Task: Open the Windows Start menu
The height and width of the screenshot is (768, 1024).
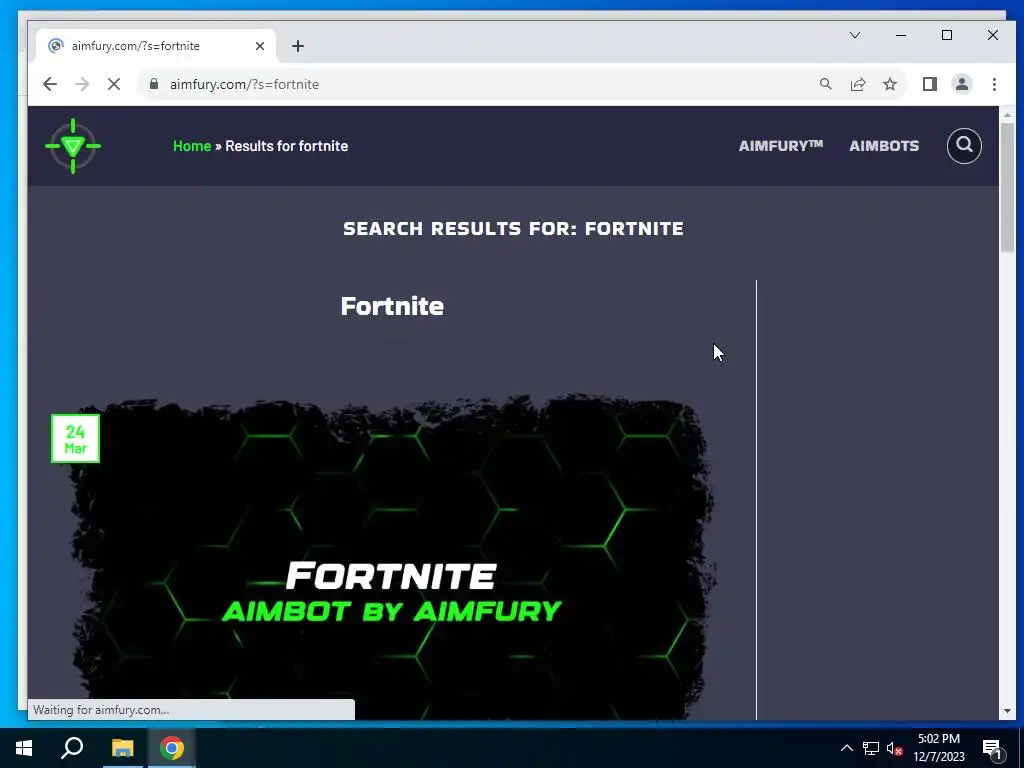Action: pyautogui.click(x=24, y=748)
